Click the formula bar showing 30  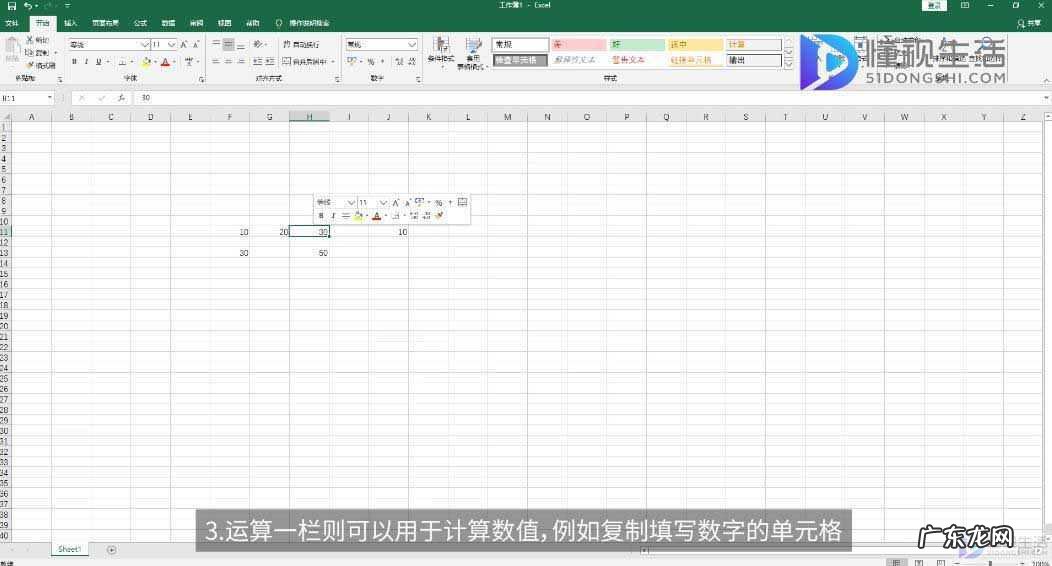tap(590, 98)
